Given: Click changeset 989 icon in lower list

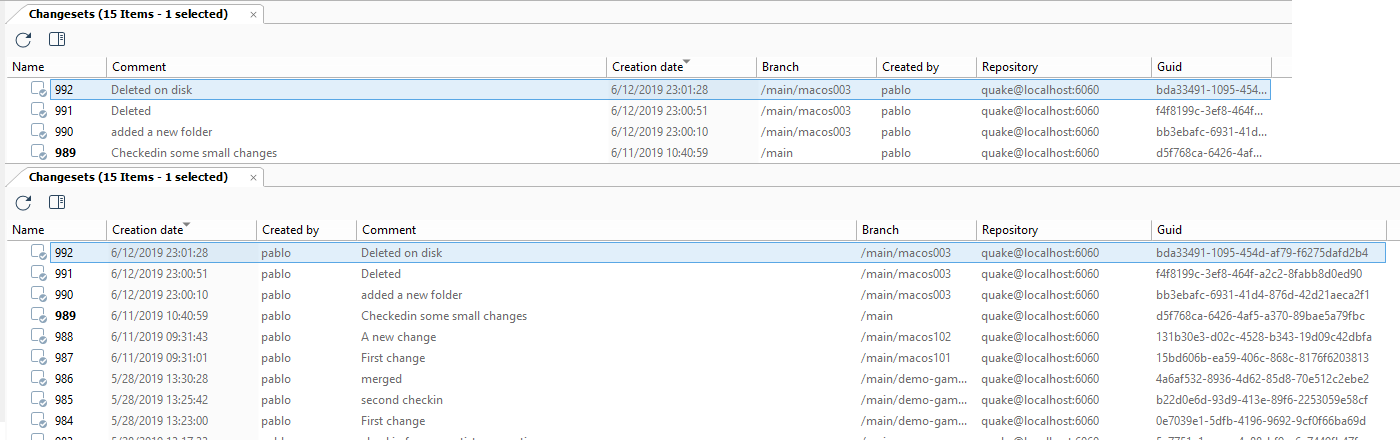Looking at the screenshot, I should tap(38, 316).
